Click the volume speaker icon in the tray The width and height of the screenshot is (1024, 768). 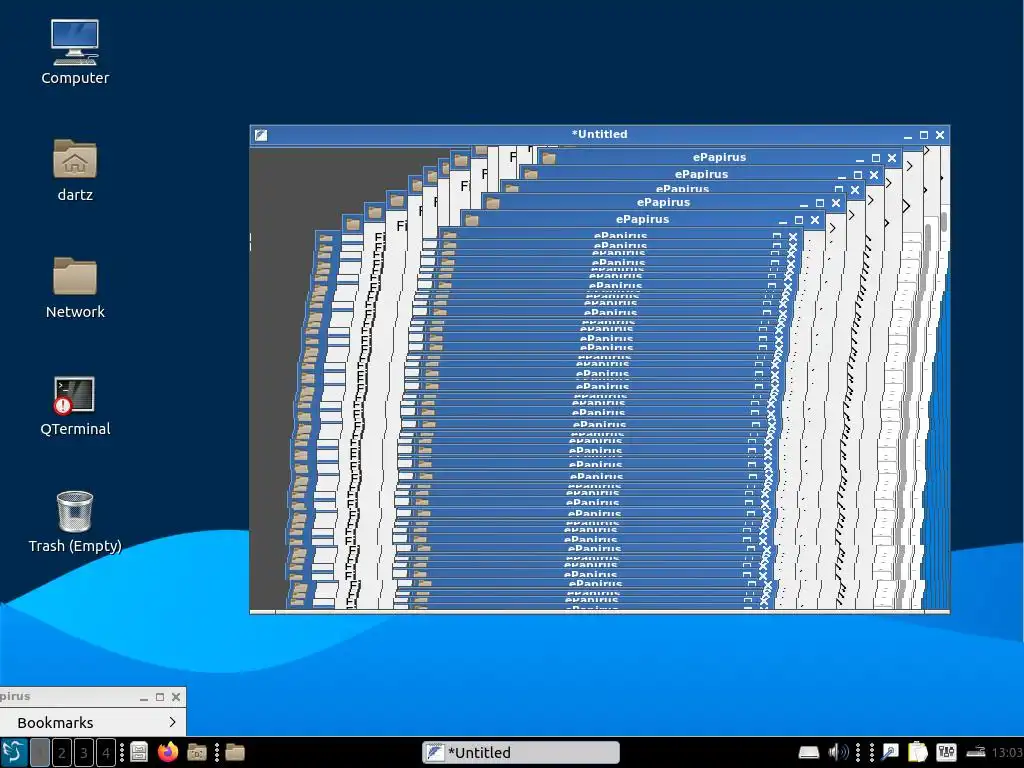(839, 752)
